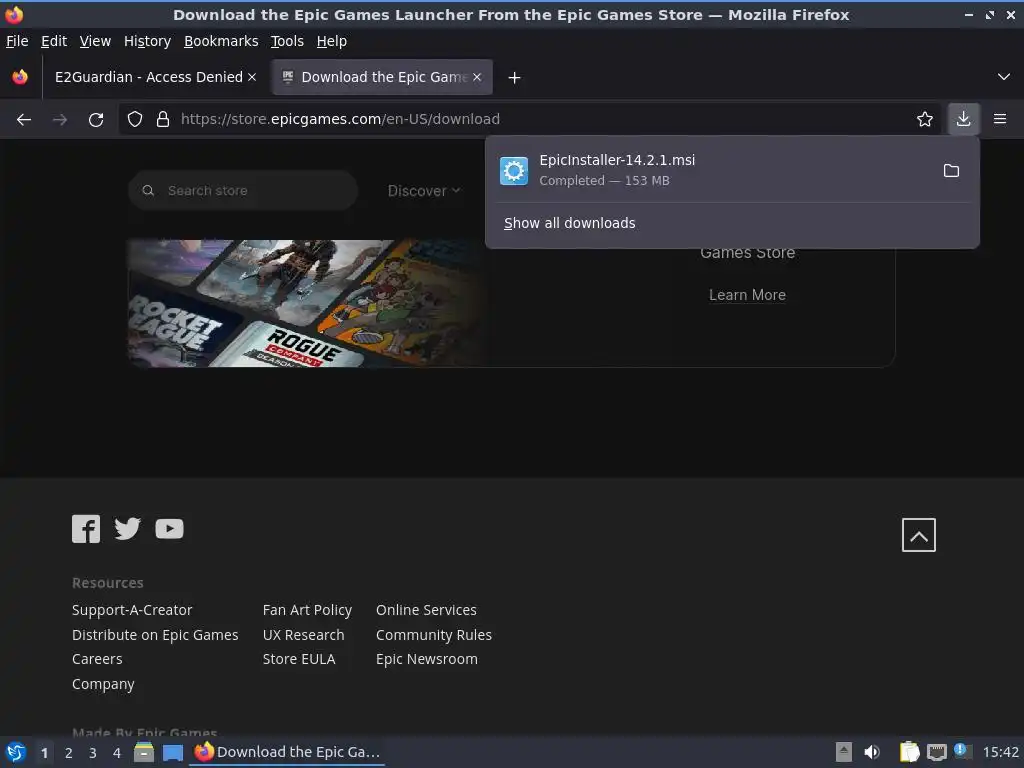Go back to the previous page
Viewport: 1024px width, 768px height.
coord(24,120)
